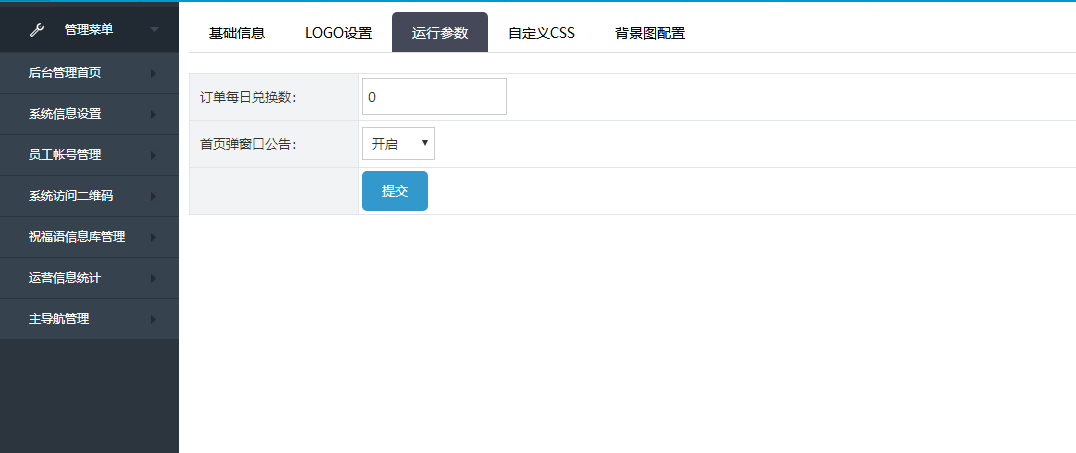The width and height of the screenshot is (1076, 453).
Task: Switch to the 基础信息 tab
Action: 237,33
